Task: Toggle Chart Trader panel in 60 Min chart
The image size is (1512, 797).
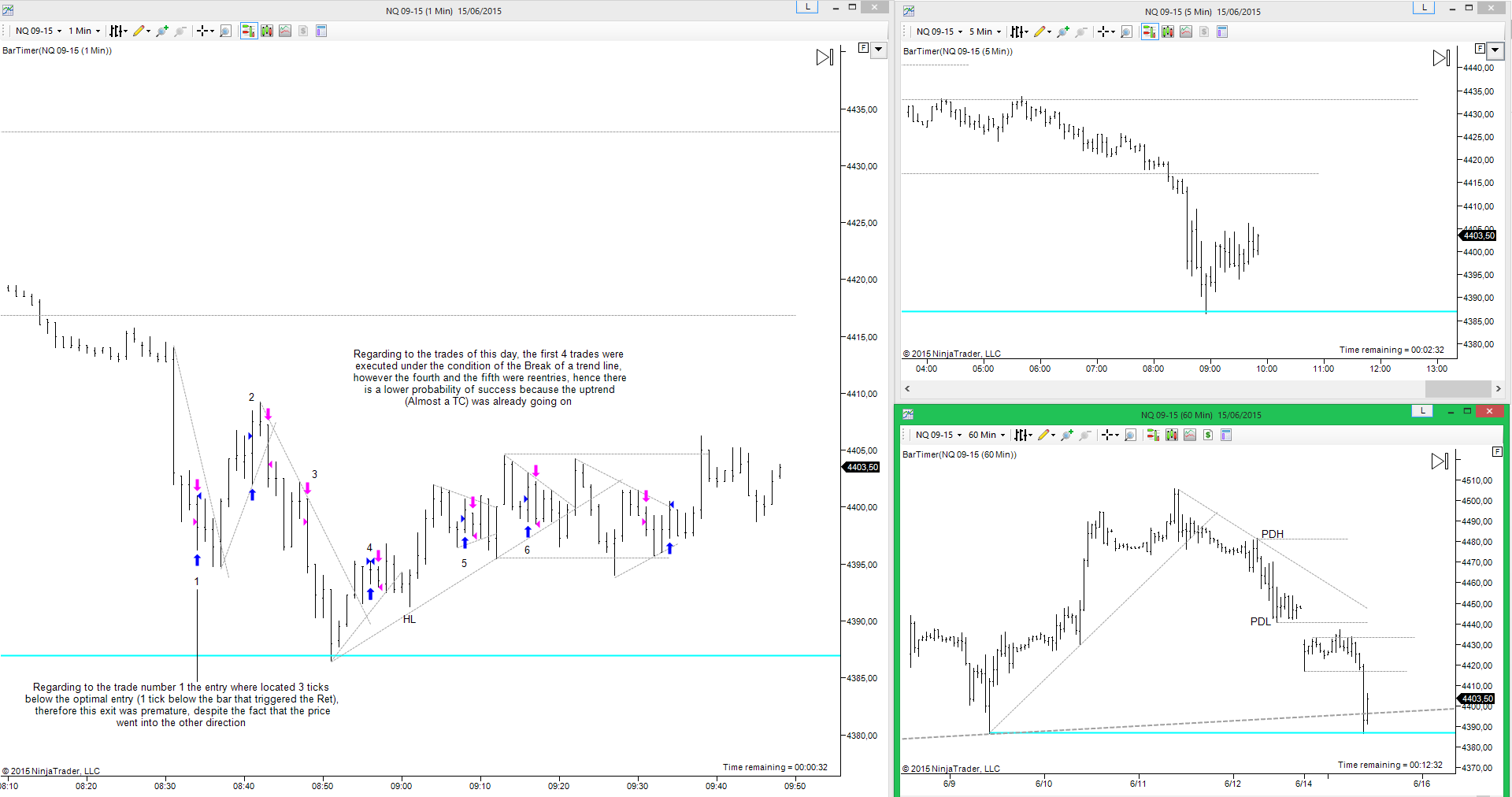Action: (x=1154, y=435)
